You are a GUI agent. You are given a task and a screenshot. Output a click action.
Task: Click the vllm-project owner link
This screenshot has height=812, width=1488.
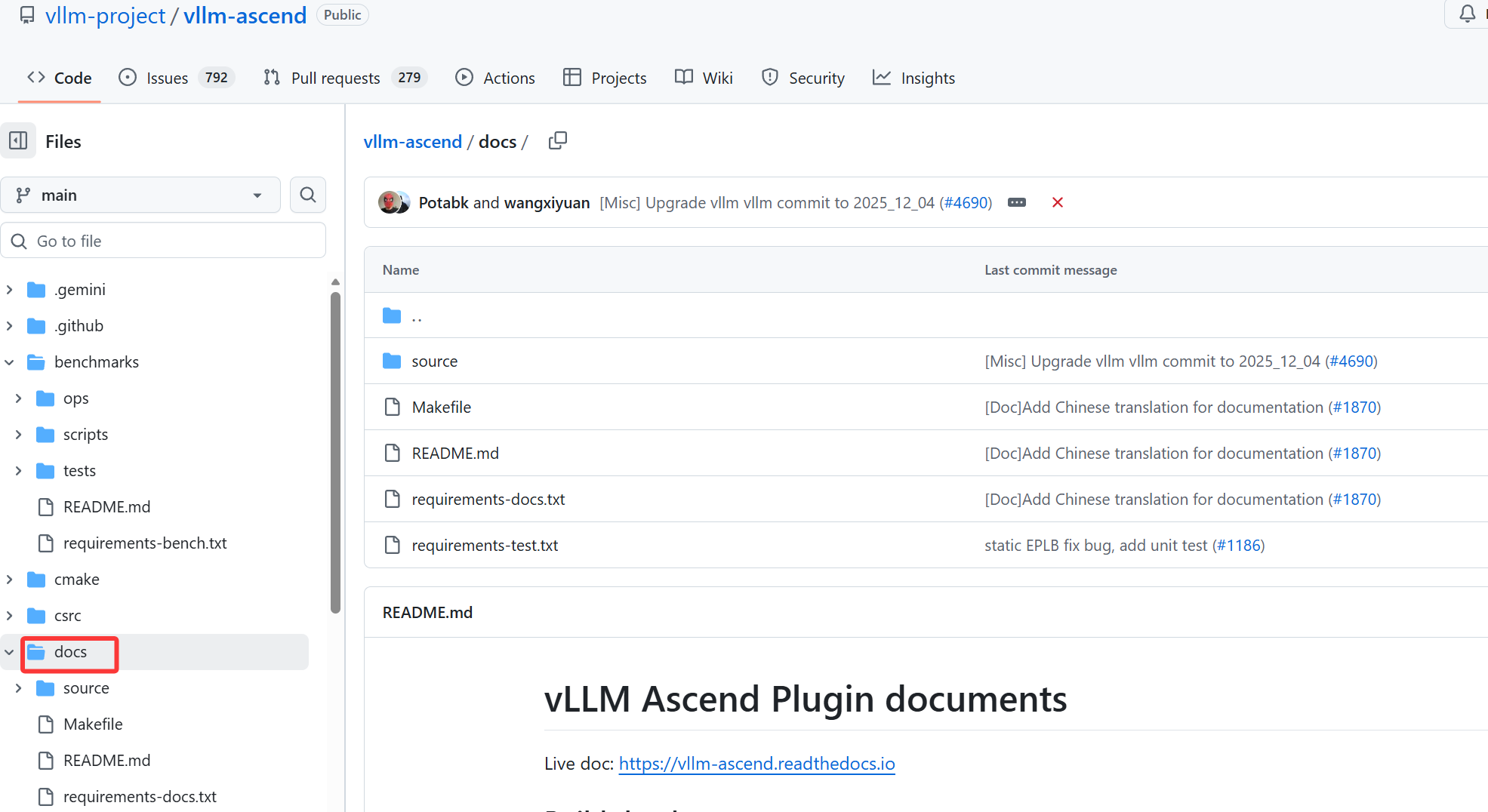[105, 15]
